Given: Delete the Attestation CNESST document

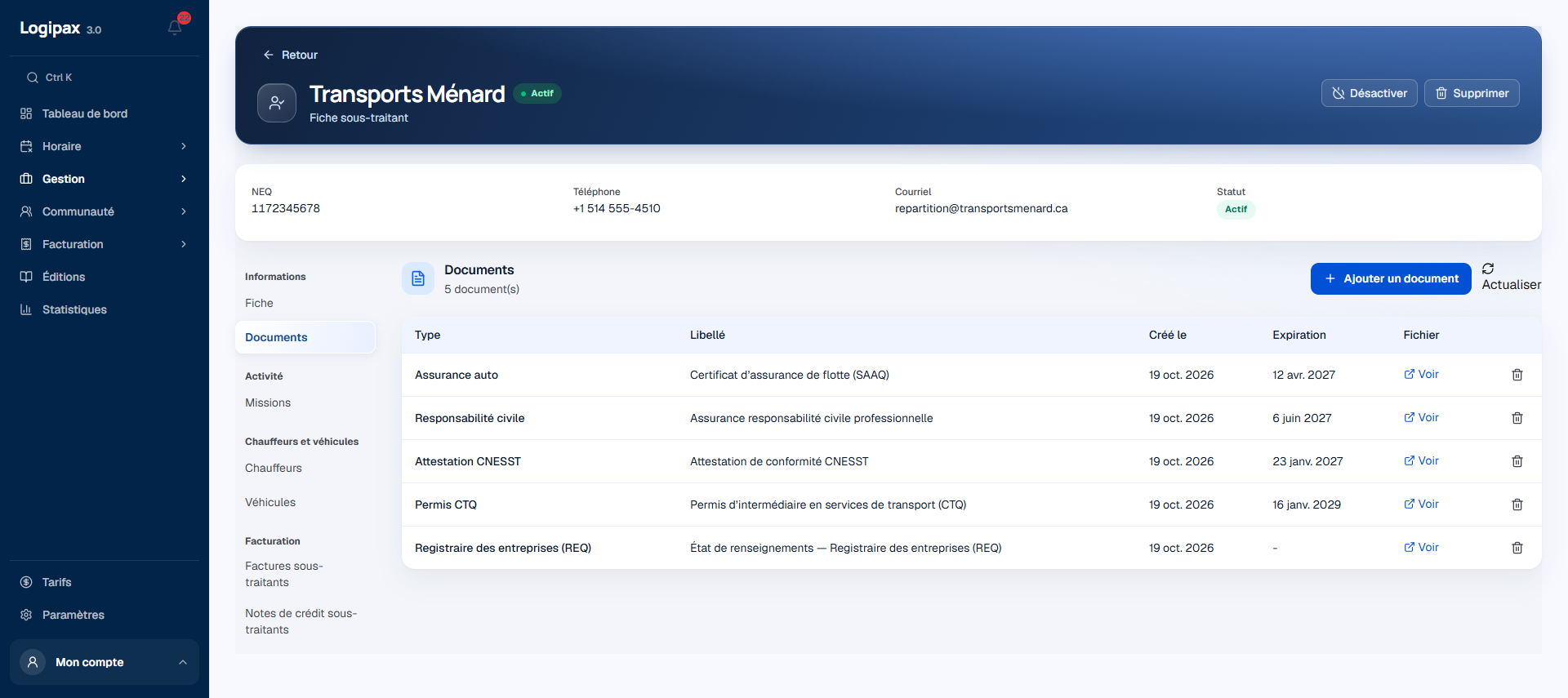Looking at the screenshot, I should [x=1517, y=461].
